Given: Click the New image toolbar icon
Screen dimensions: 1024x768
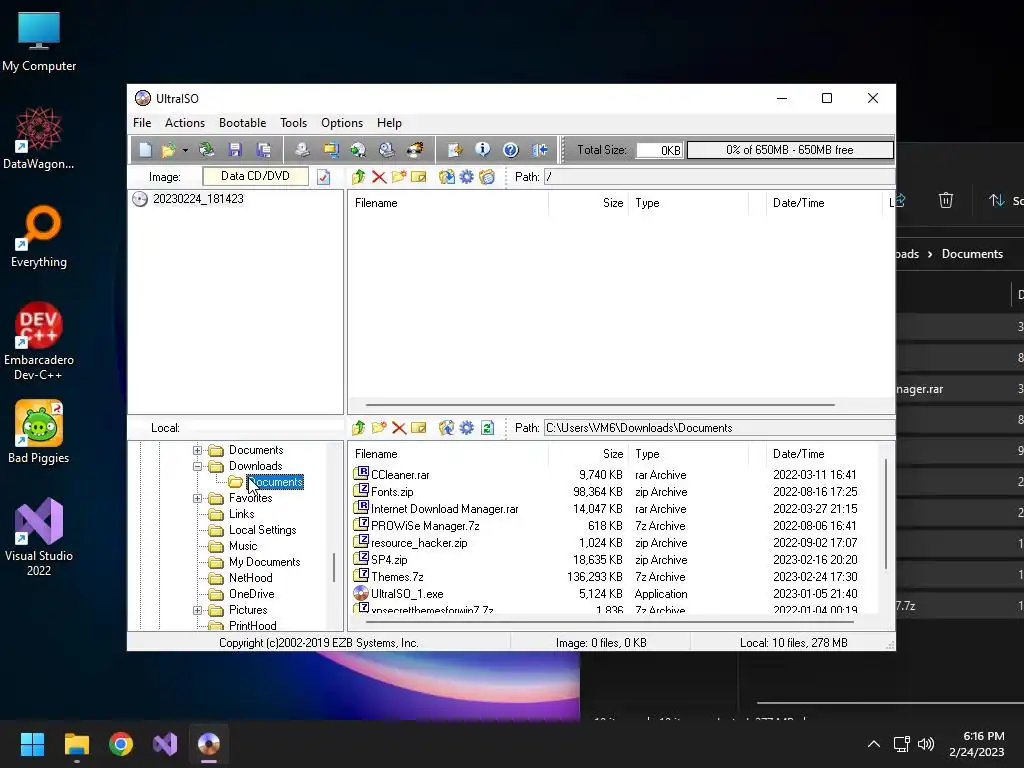Looking at the screenshot, I should tap(145, 150).
